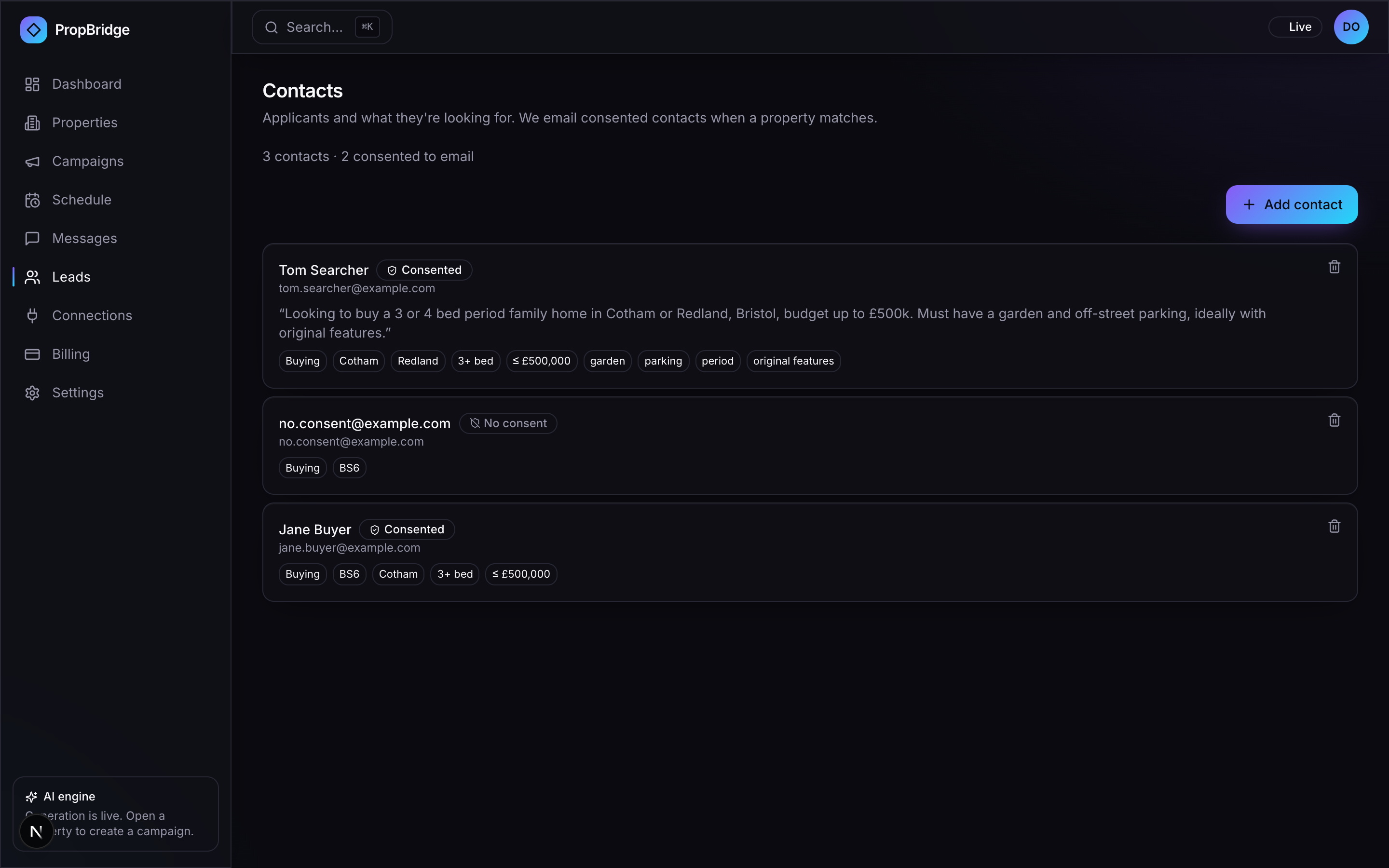Click the Next.js N badge

(36, 831)
